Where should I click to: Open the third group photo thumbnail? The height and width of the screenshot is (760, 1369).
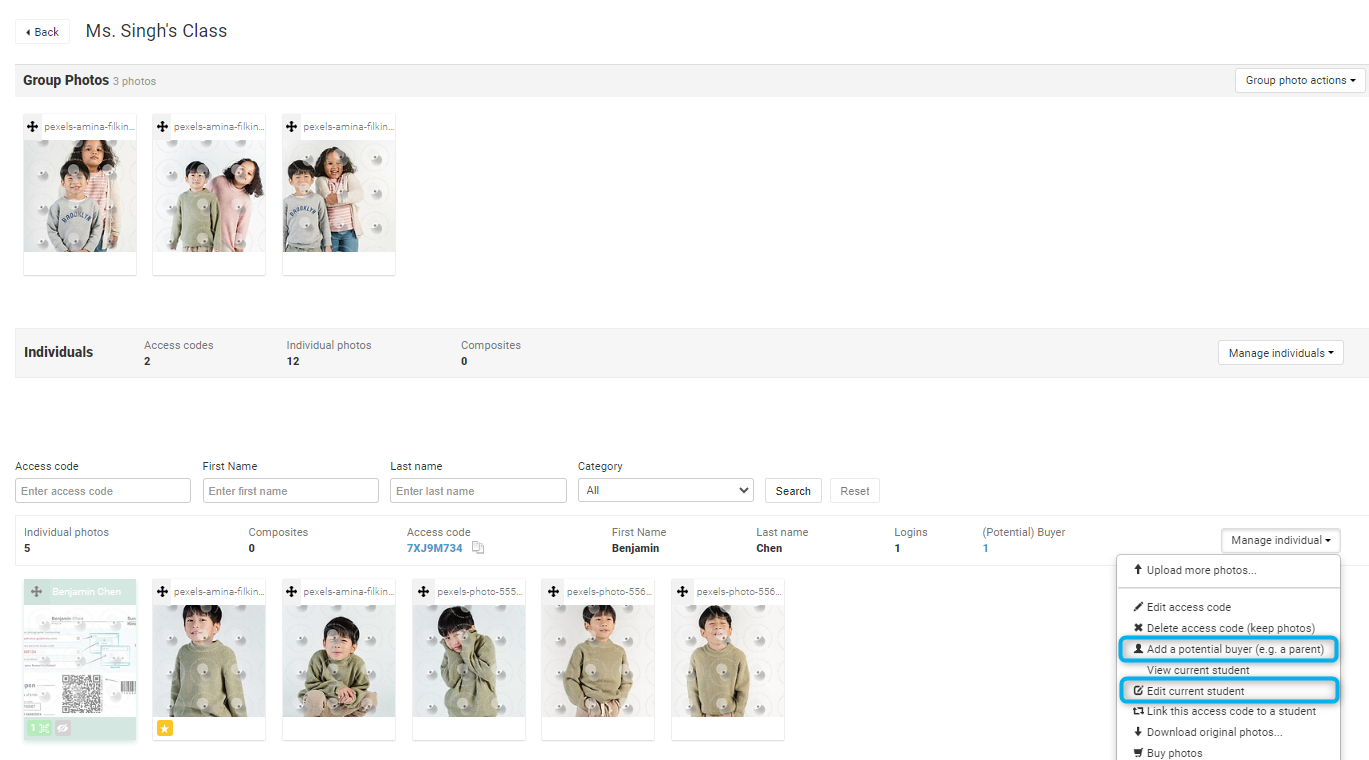click(339, 196)
